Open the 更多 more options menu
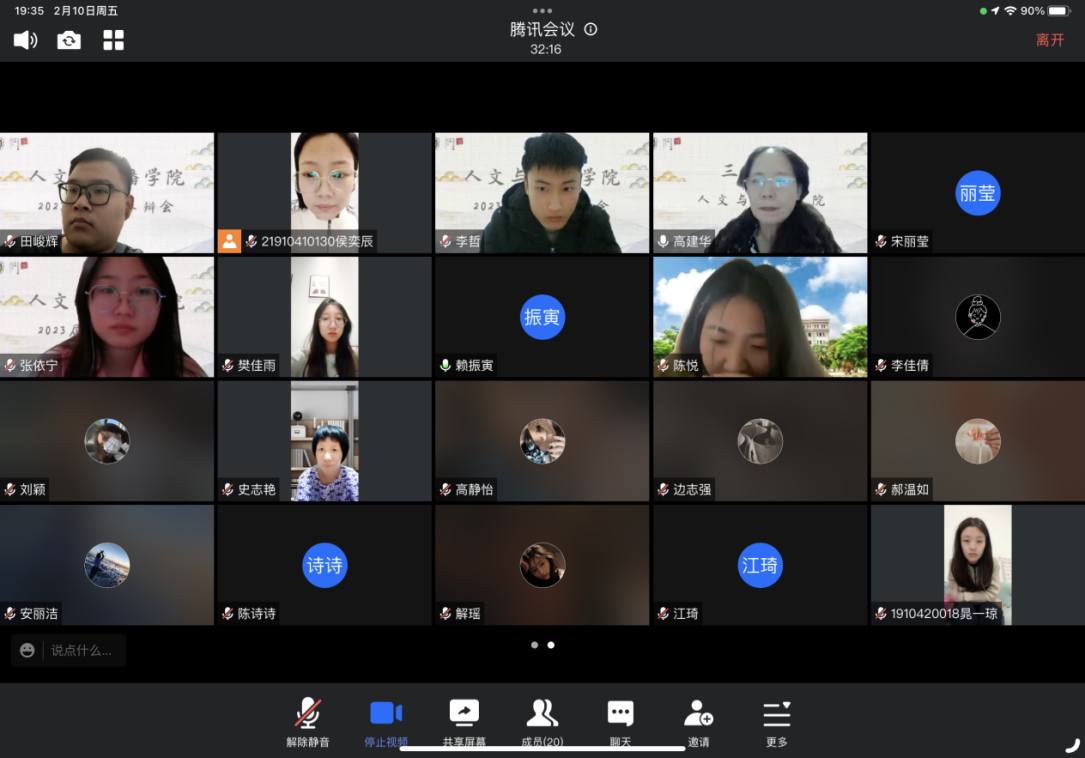This screenshot has width=1085, height=758. pos(776,722)
